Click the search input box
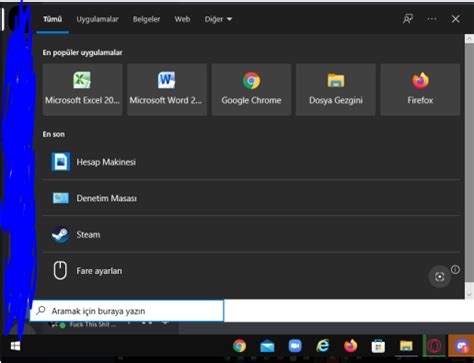474x363 pixels. click(x=127, y=311)
